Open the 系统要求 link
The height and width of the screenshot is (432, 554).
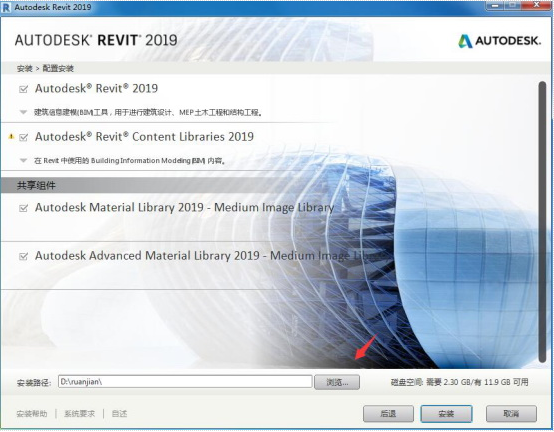click(79, 413)
